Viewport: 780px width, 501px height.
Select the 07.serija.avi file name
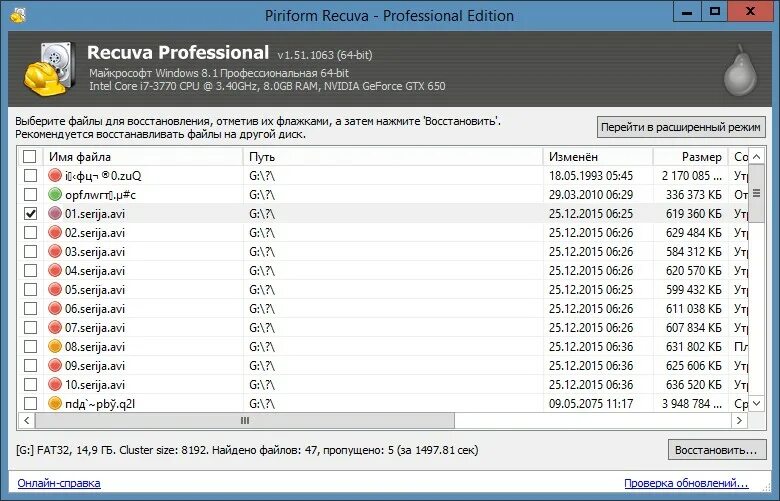tap(95, 328)
